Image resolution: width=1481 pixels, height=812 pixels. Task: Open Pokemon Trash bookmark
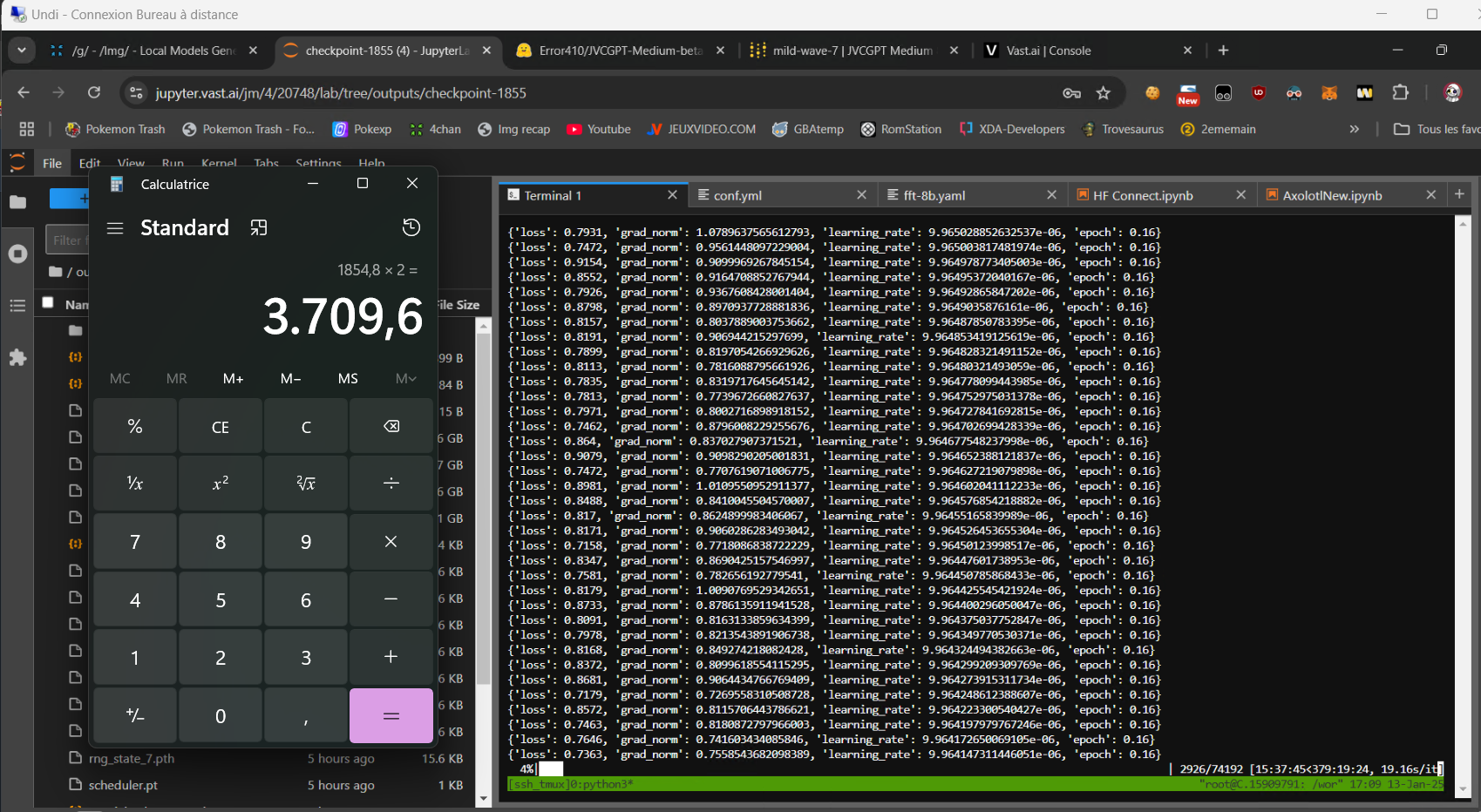(x=115, y=129)
